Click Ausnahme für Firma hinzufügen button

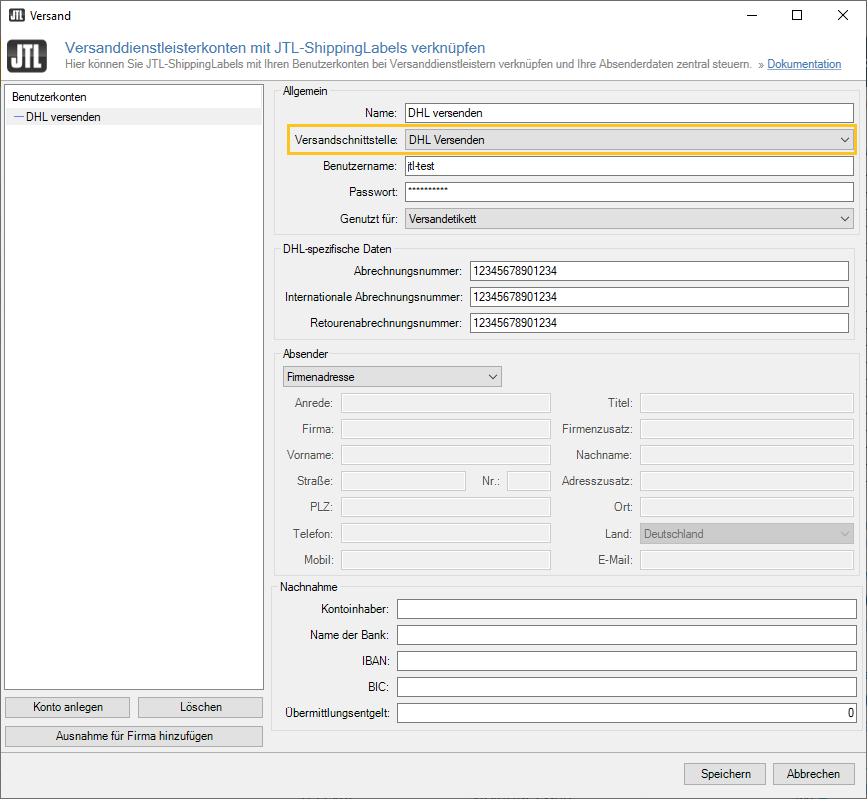point(134,736)
